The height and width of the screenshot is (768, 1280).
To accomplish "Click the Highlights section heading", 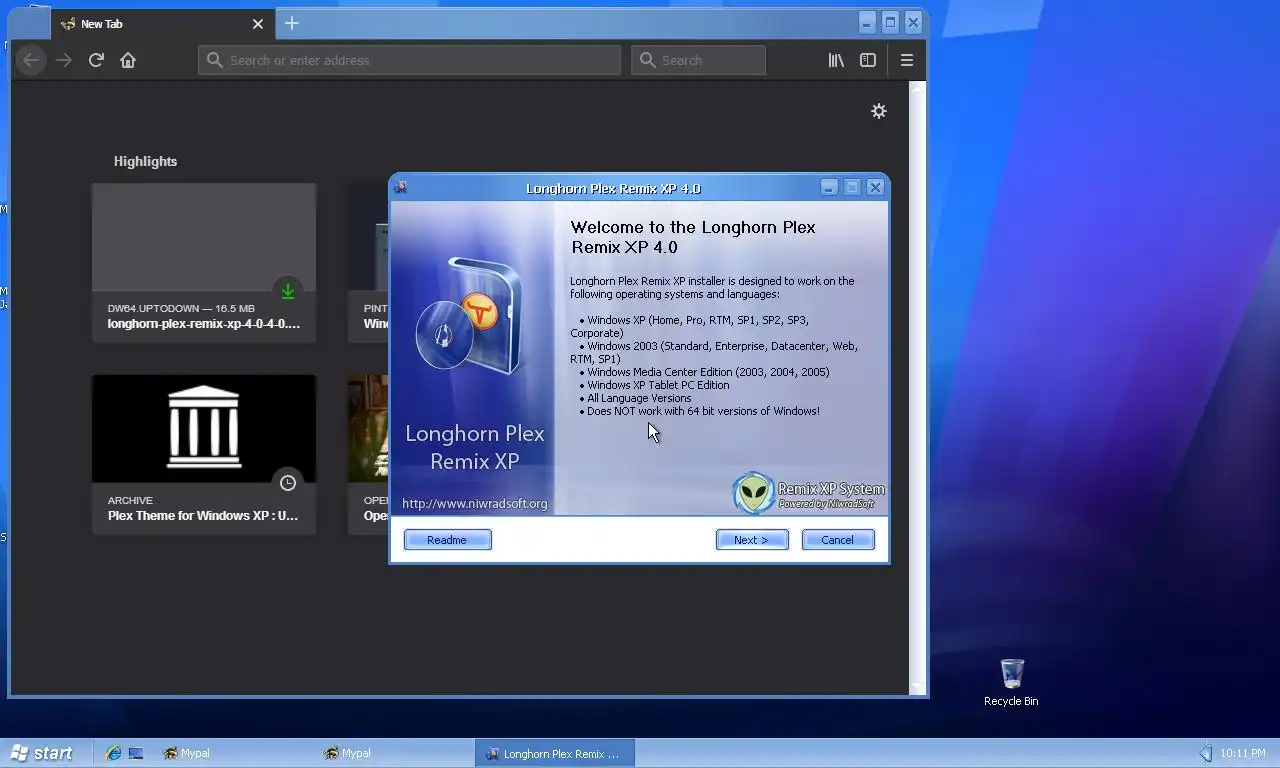I will 145,161.
